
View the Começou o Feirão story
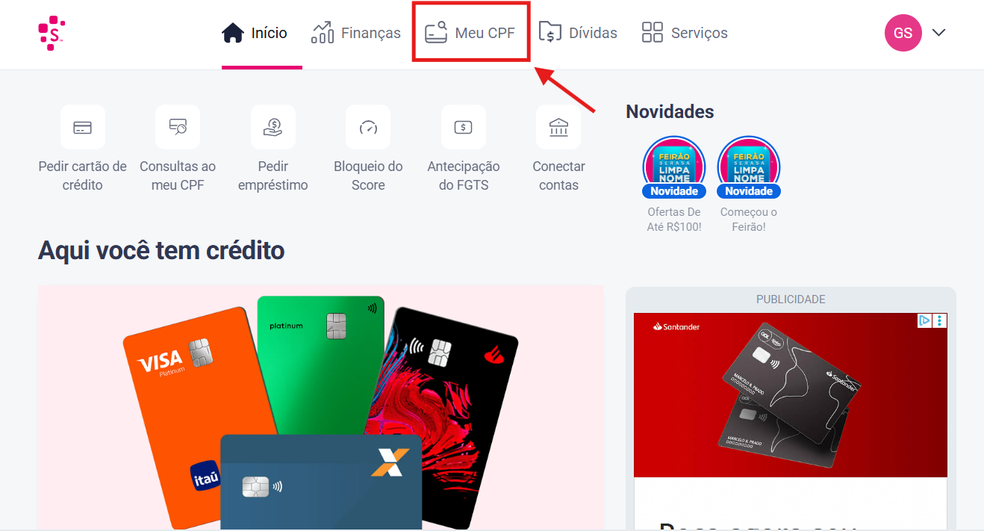click(x=749, y=167)
